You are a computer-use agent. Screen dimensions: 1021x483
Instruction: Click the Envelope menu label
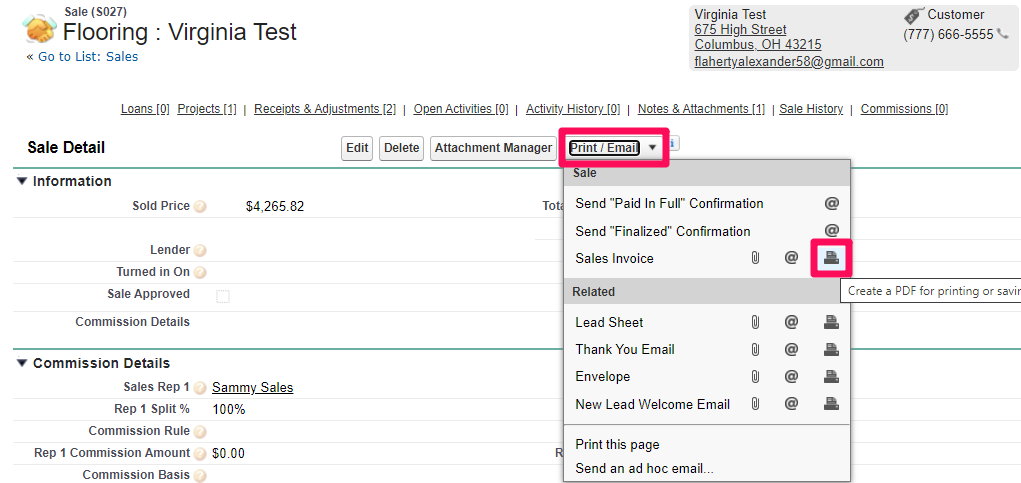pos(603,376)
